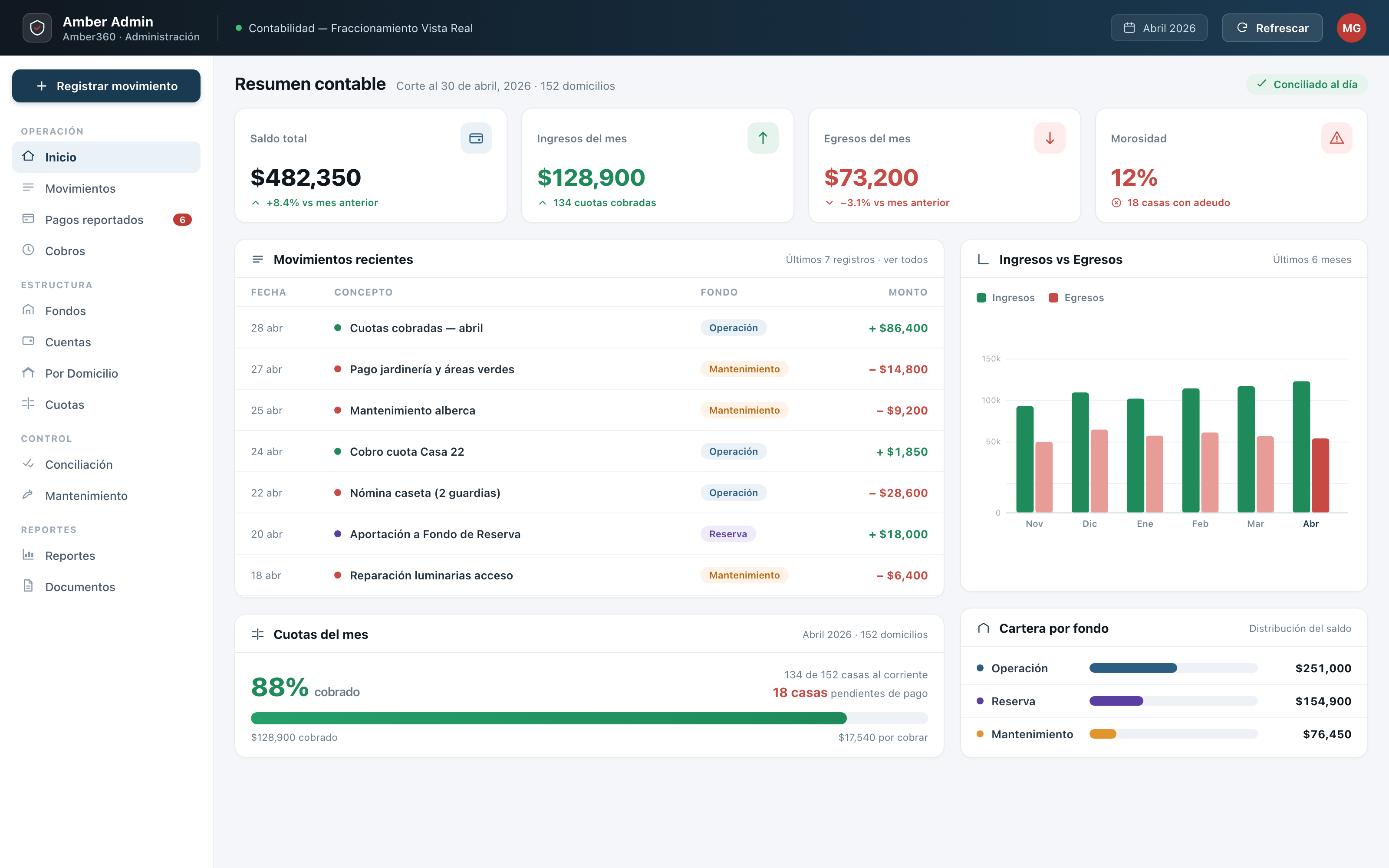
Task: Open Movimientos in the sidebar
Action: [x=106, y=188]
